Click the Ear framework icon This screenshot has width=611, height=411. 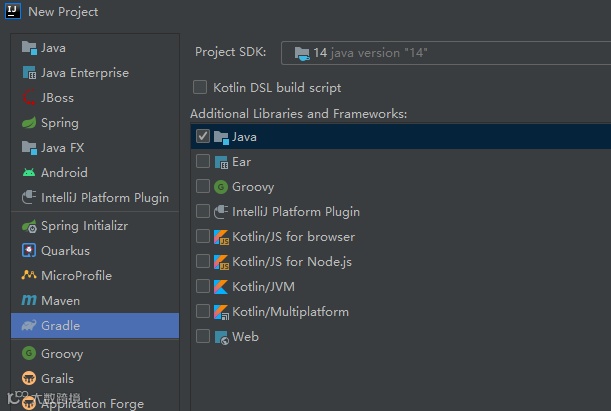click(x=221, y=162)
